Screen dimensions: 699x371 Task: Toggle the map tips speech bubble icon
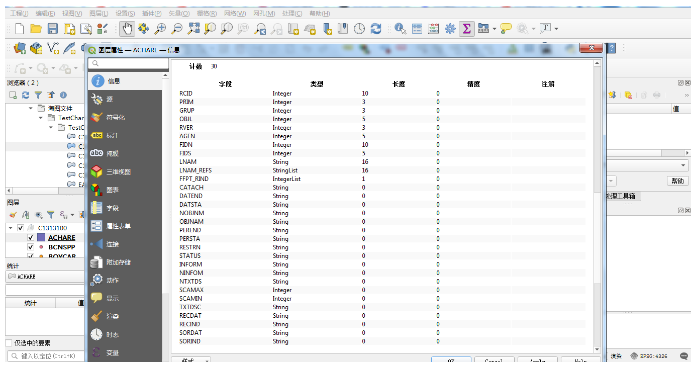coord(506,29)
